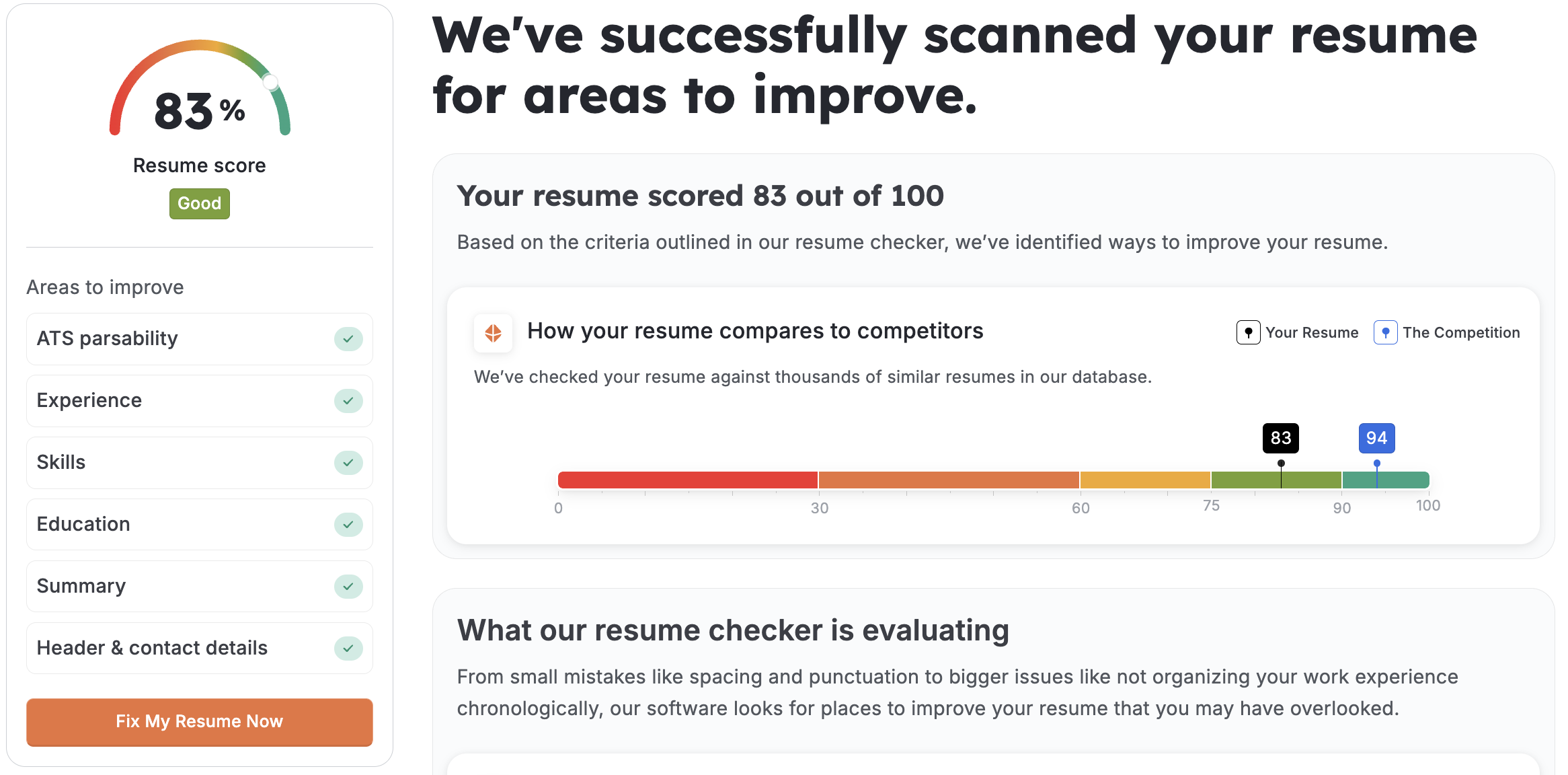Click the blue 94 competition marker
The image size is (1568, 775).
tap(1376, 439)
